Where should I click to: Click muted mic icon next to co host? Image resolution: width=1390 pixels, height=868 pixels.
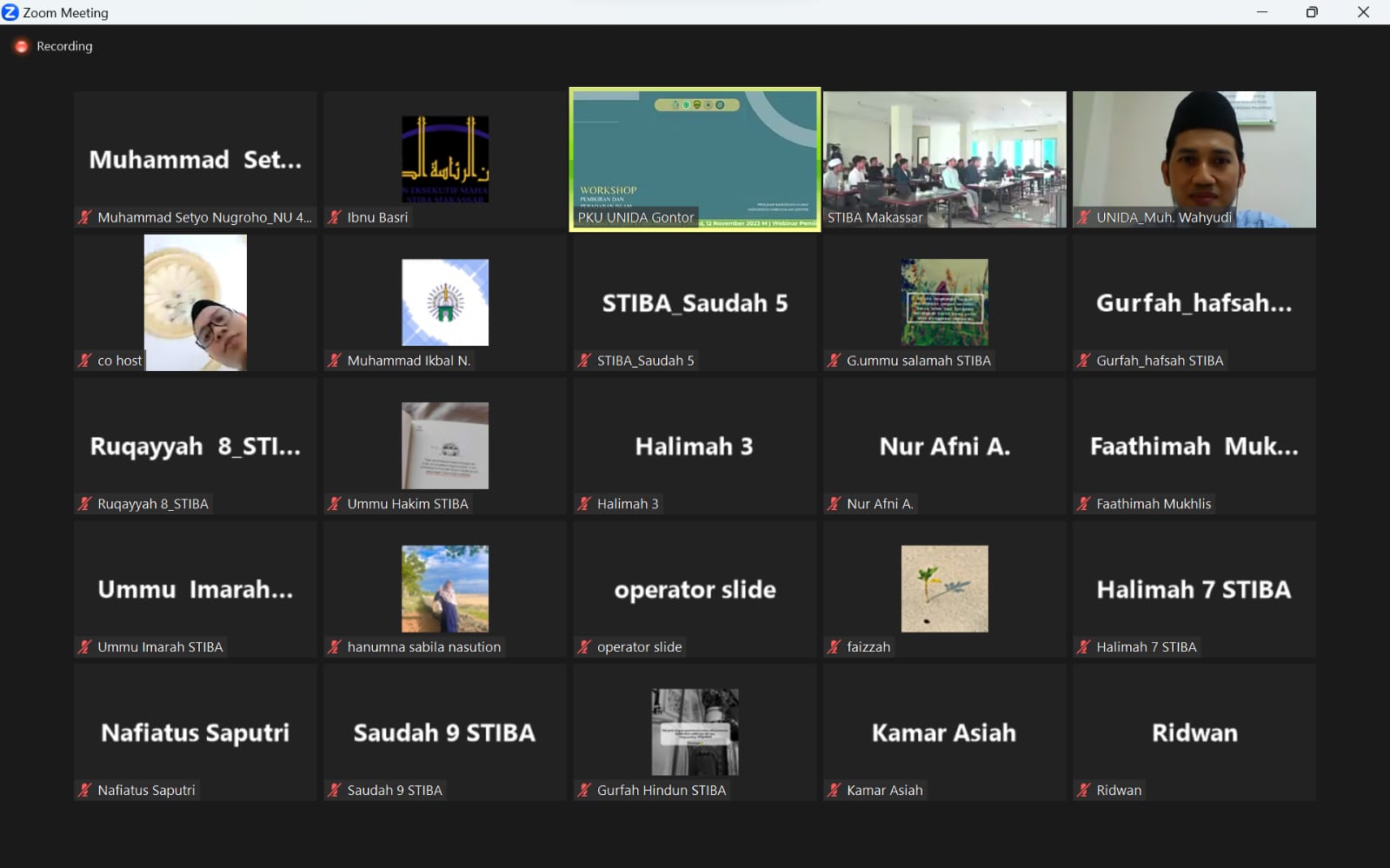coord(85,361)
